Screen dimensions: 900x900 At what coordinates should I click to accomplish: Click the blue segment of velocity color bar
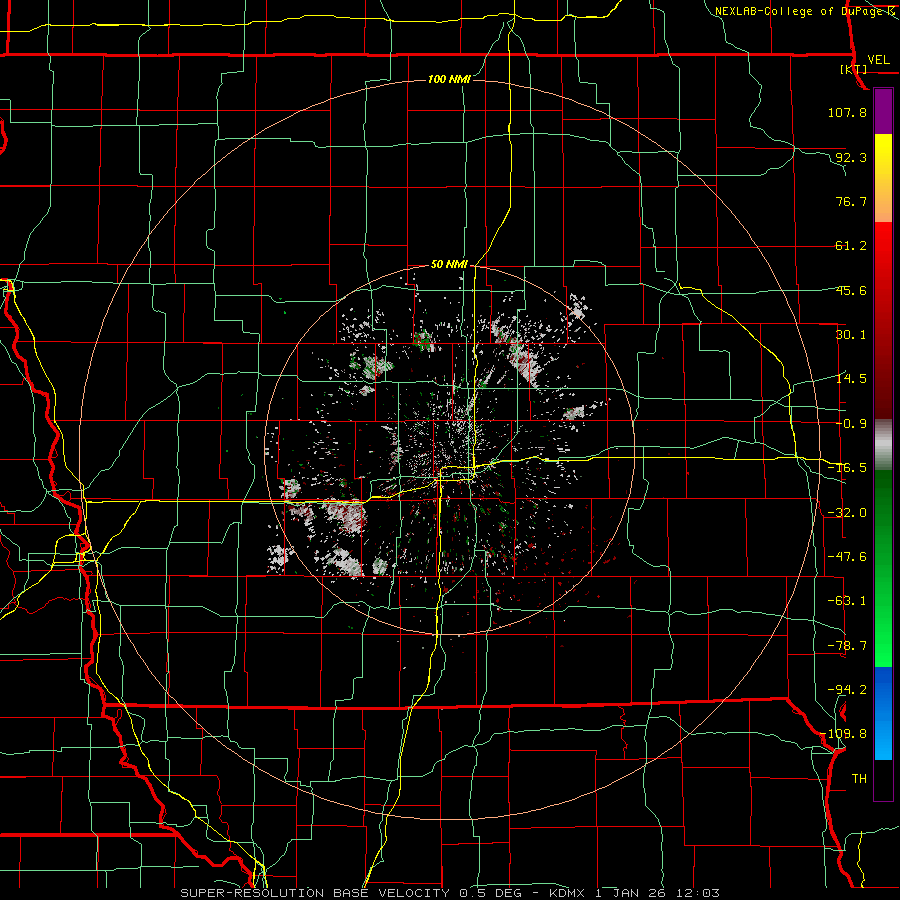click(x=883, y=713)
